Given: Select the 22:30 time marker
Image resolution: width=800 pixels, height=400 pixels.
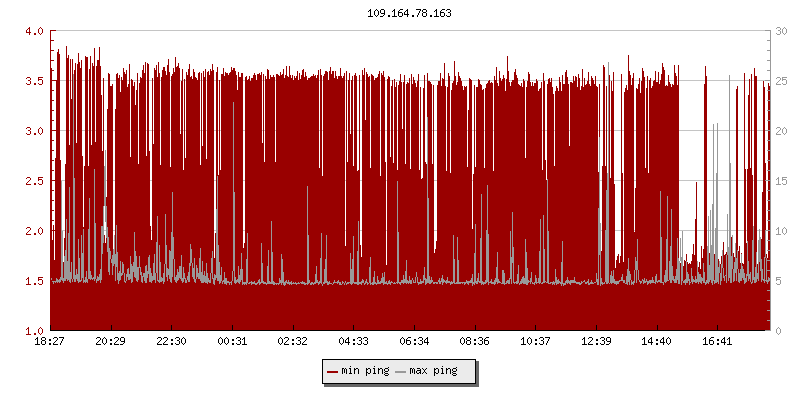Looking at the screenshot, I should [171, 342].
